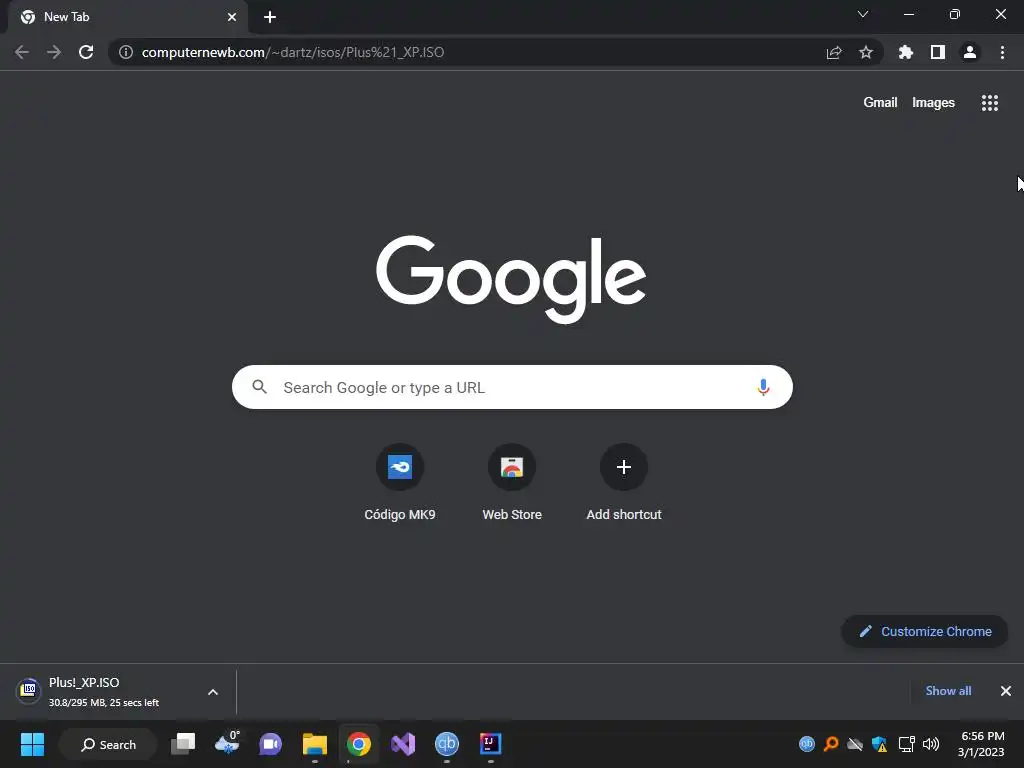Open IntelliJ IDEA from taskbar
The image size is (1024, 768).
click(x=490, y=744)
